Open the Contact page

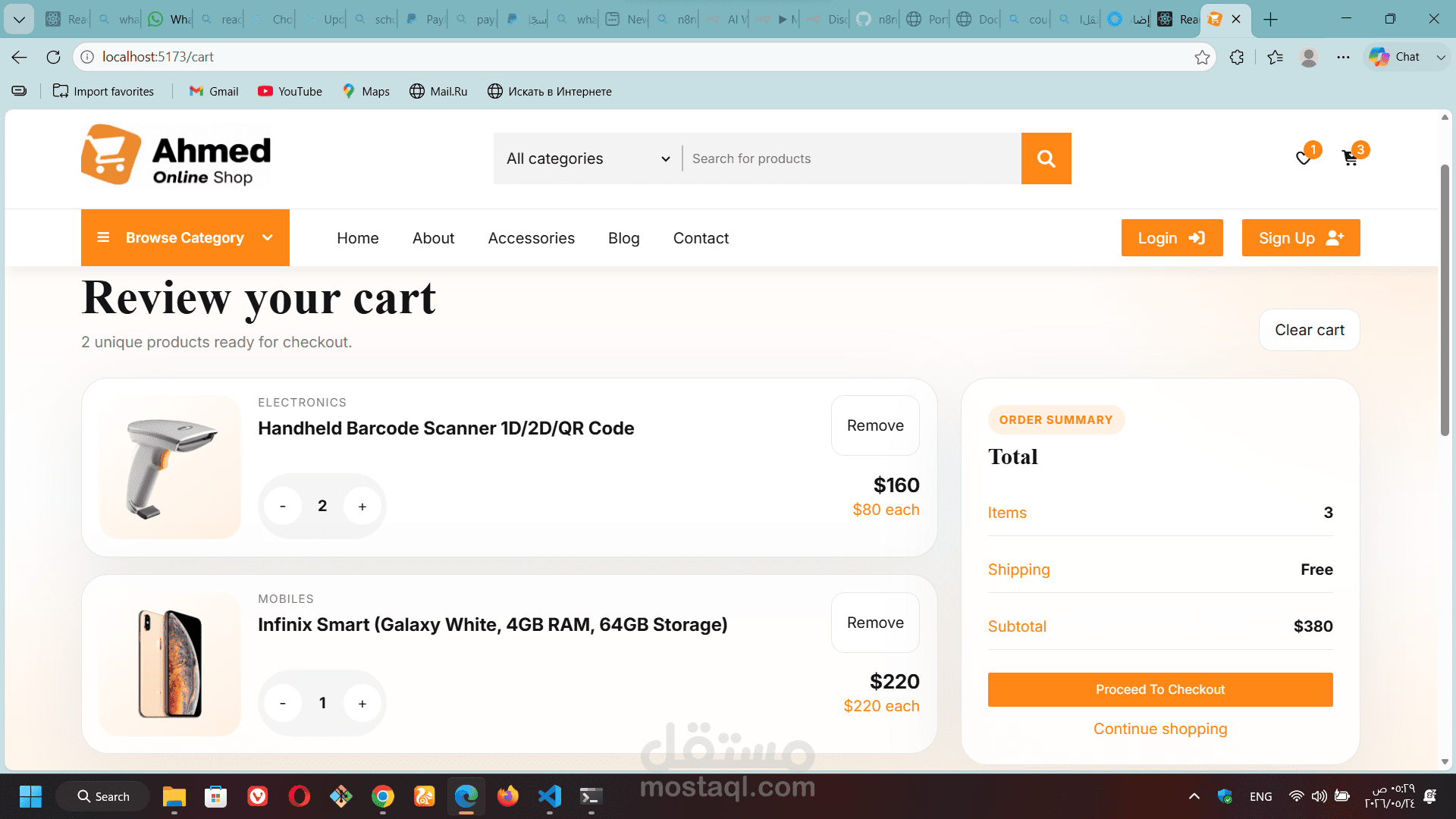pyautogui.click(x=701, y=238)
